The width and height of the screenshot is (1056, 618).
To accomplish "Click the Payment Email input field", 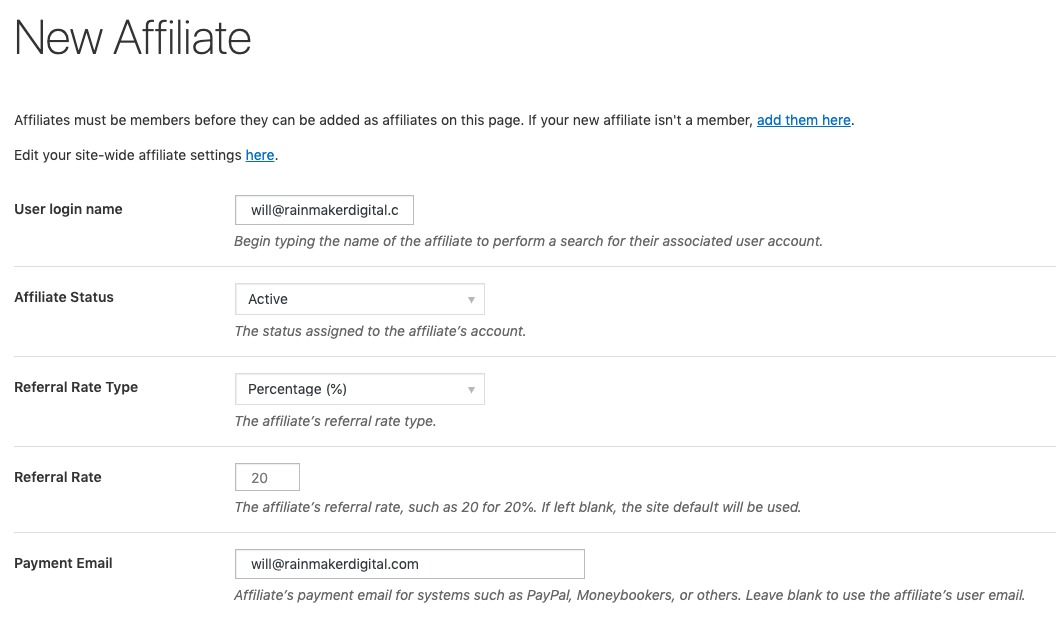I will click(x=409, y=564).
